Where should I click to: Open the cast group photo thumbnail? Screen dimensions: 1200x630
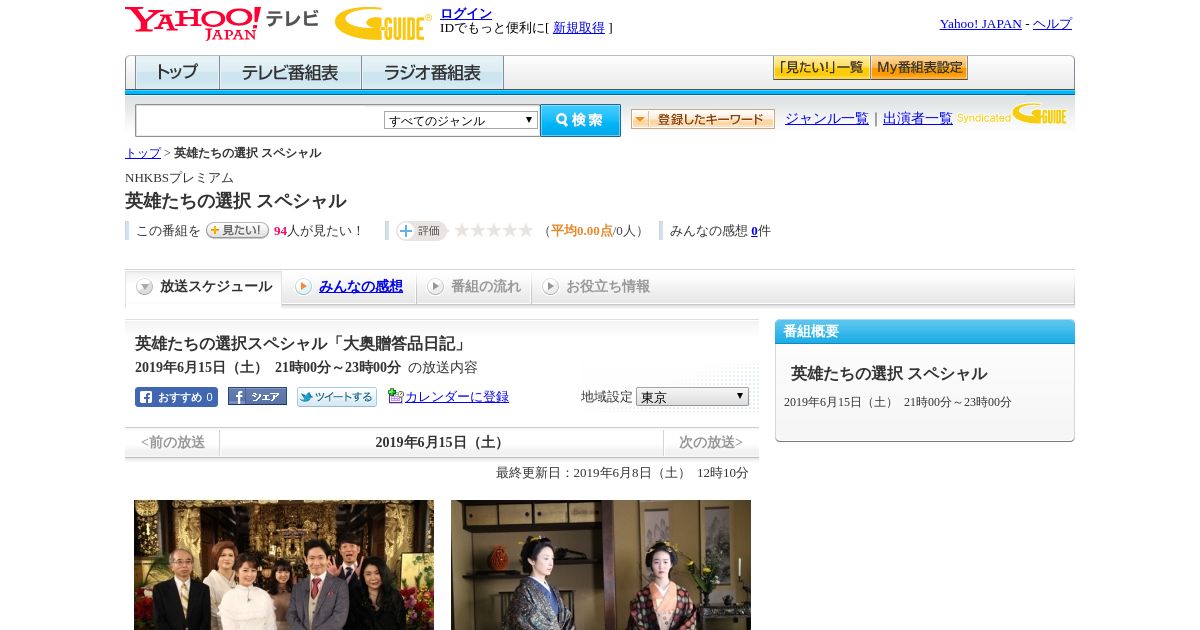pyautogui.click(x=284, y=565)
